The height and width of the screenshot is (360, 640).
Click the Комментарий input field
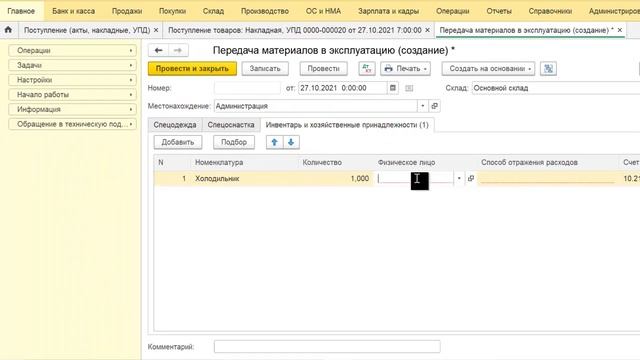coord(327,347)
